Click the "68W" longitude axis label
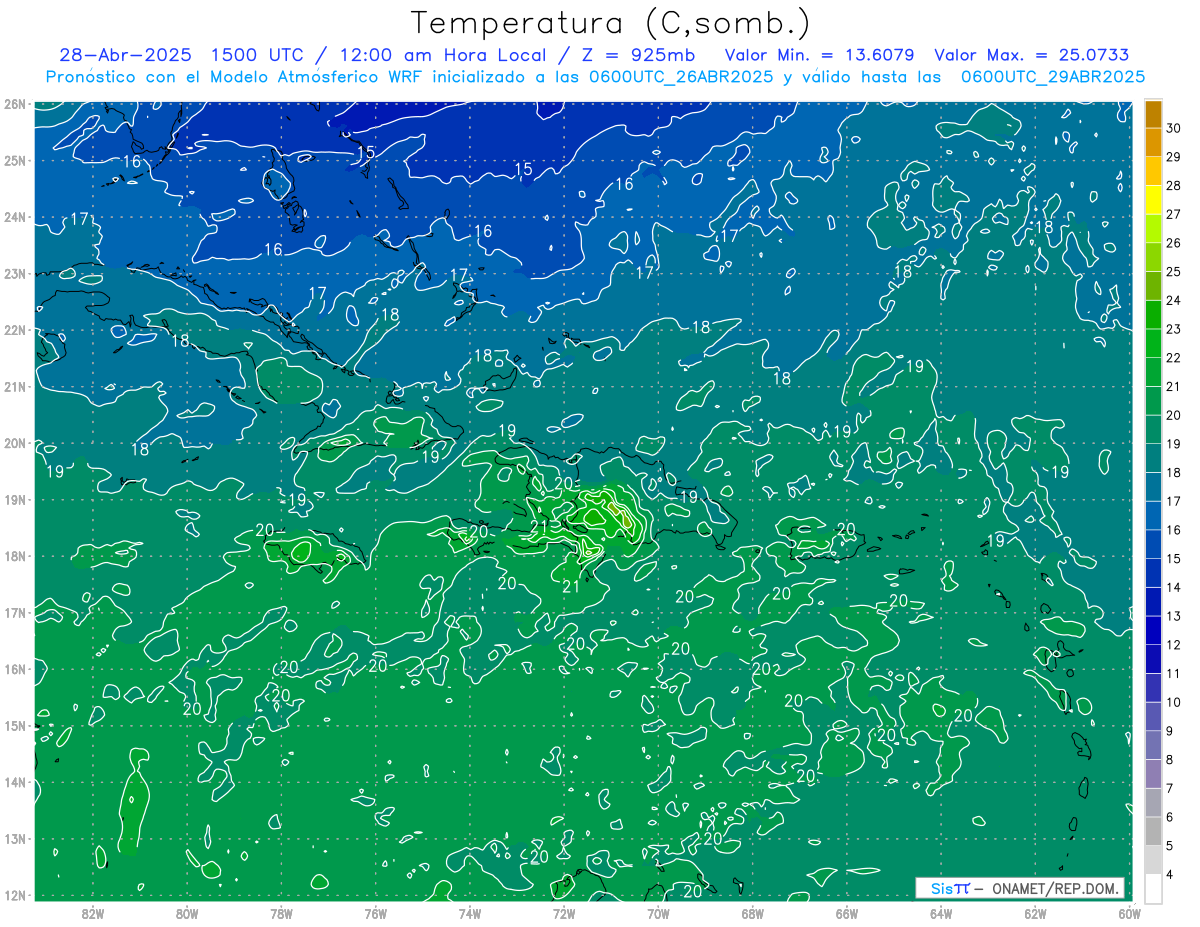1200x927 pixels. (x=752, y=913)
